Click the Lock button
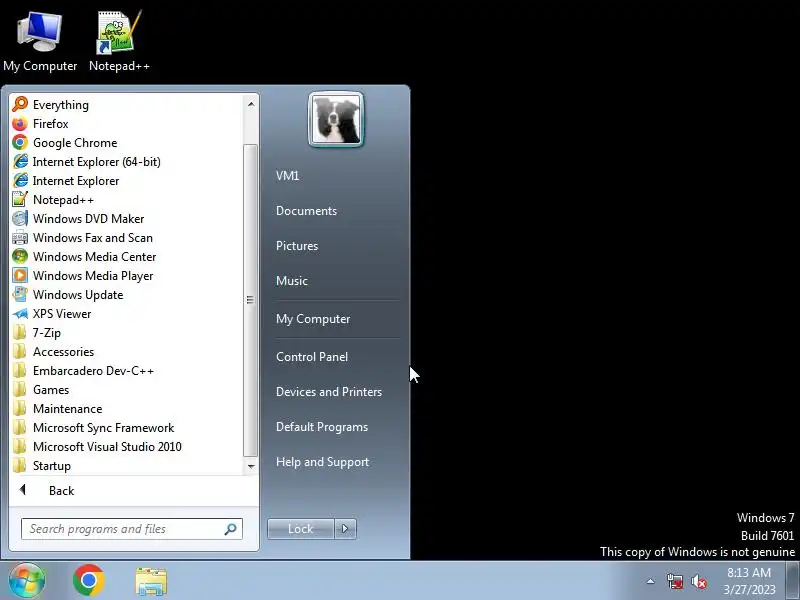 (301, 529)
